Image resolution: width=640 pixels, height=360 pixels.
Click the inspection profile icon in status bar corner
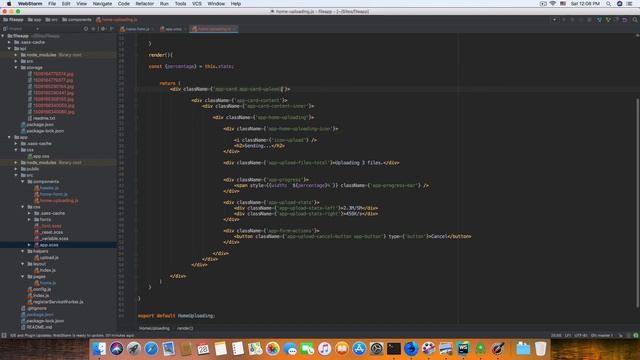pyautogui.click(x=636, y=335)
